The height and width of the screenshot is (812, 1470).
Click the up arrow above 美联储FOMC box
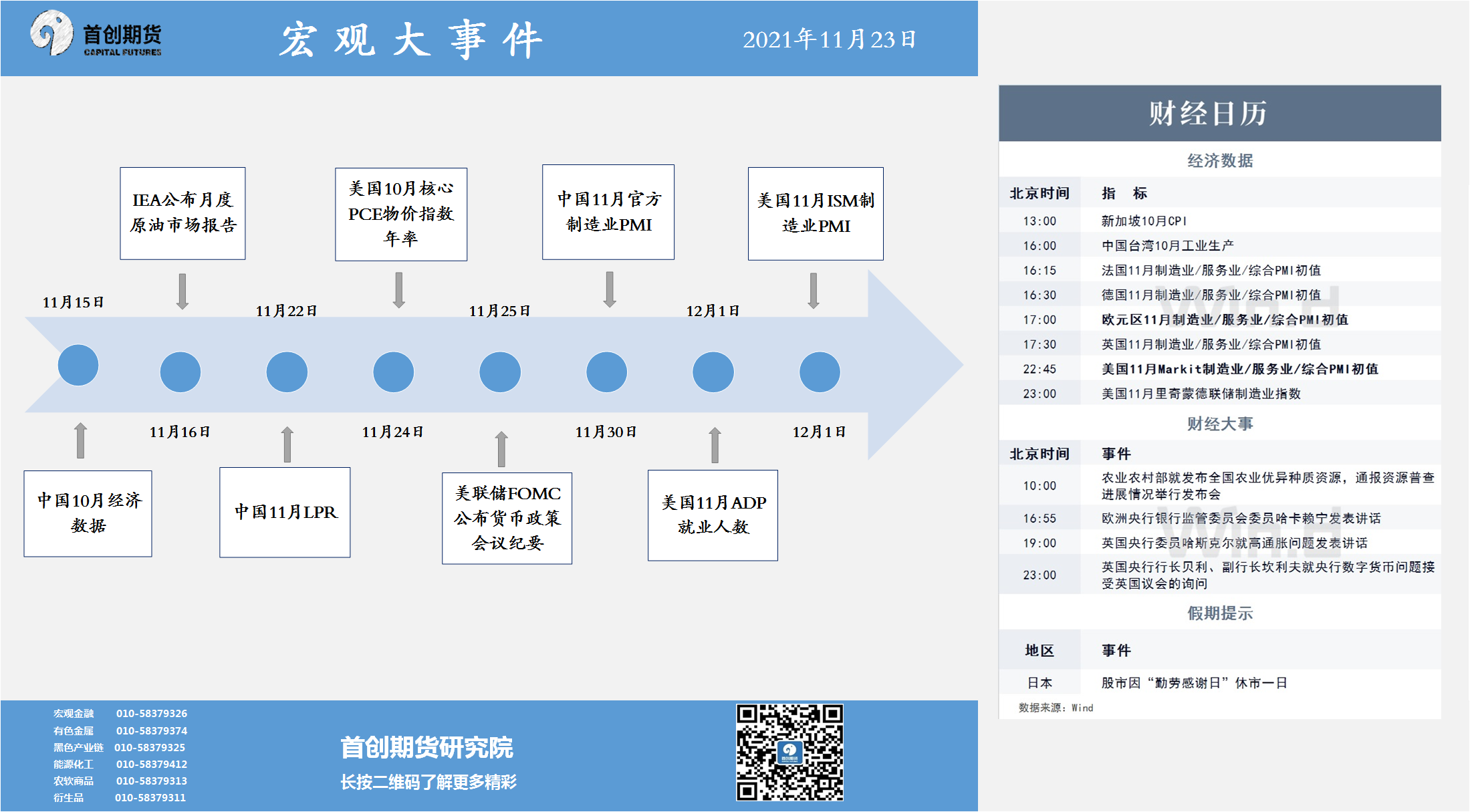pyautogui.click(x=501, y=449)
